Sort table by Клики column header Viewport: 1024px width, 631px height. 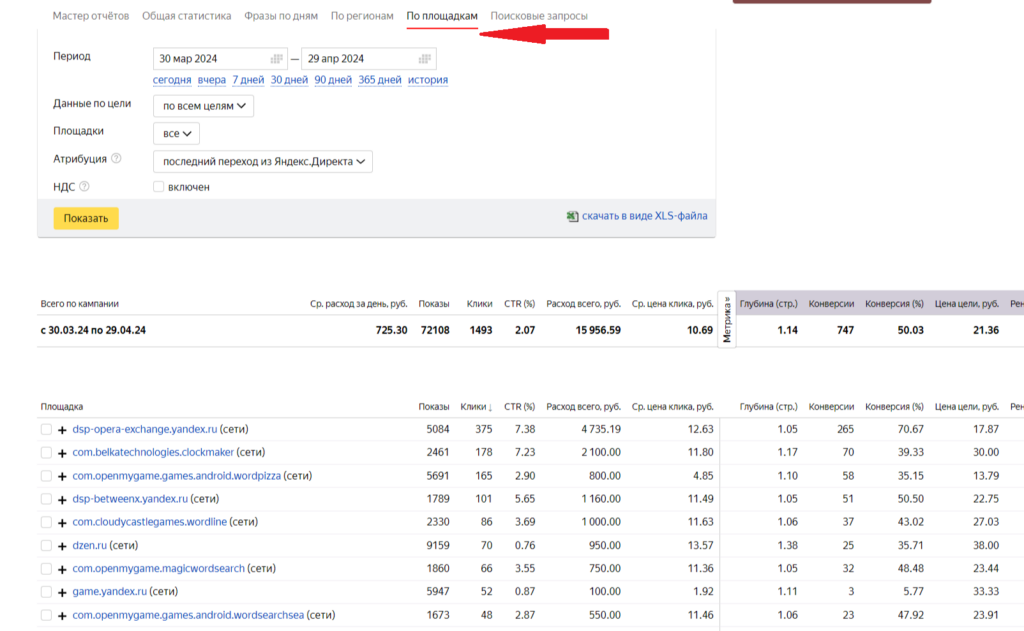pyautogui.click(x=475, y=407)
